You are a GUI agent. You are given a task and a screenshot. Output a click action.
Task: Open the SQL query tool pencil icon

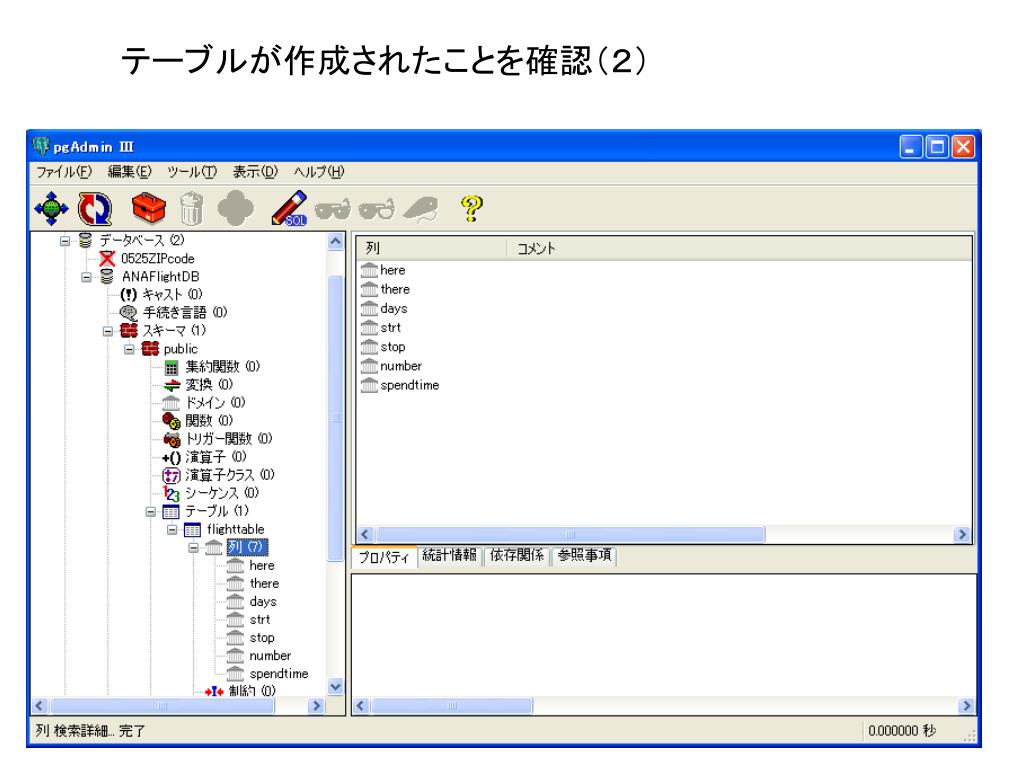coord(289,209)
